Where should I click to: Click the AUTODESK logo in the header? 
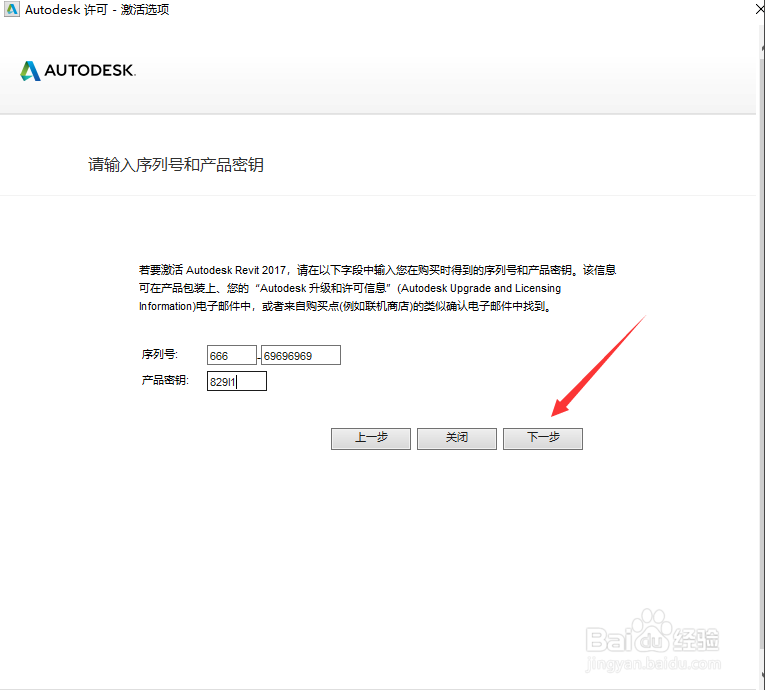click(x=78, y=71)
